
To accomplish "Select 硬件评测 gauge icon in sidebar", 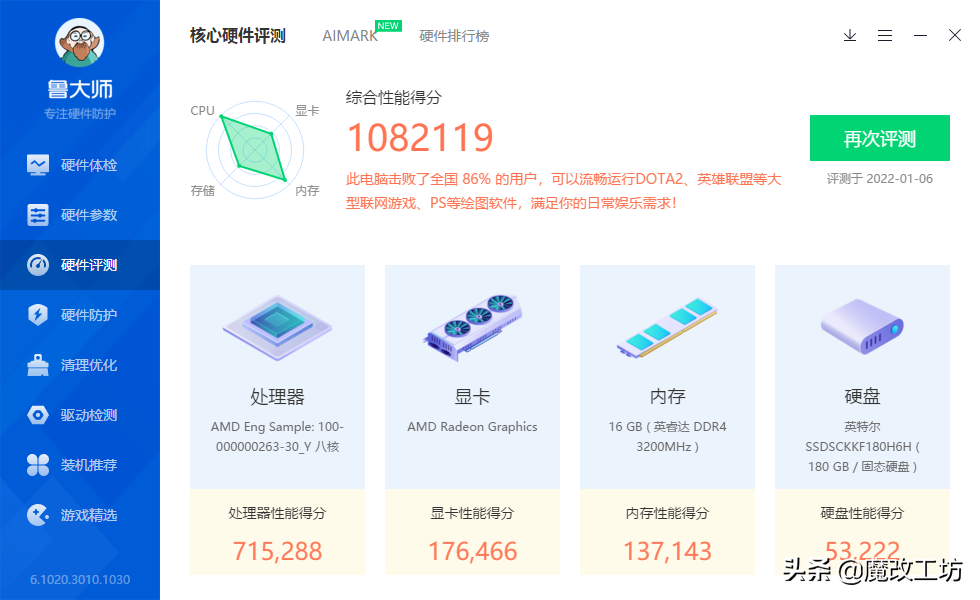I will [38, 265].
